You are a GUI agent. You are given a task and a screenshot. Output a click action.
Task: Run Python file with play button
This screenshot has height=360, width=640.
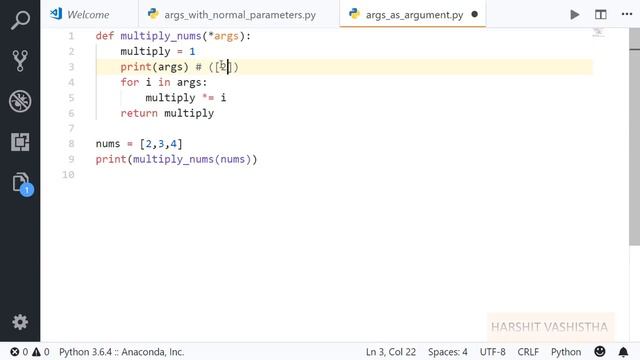(575, 15)
